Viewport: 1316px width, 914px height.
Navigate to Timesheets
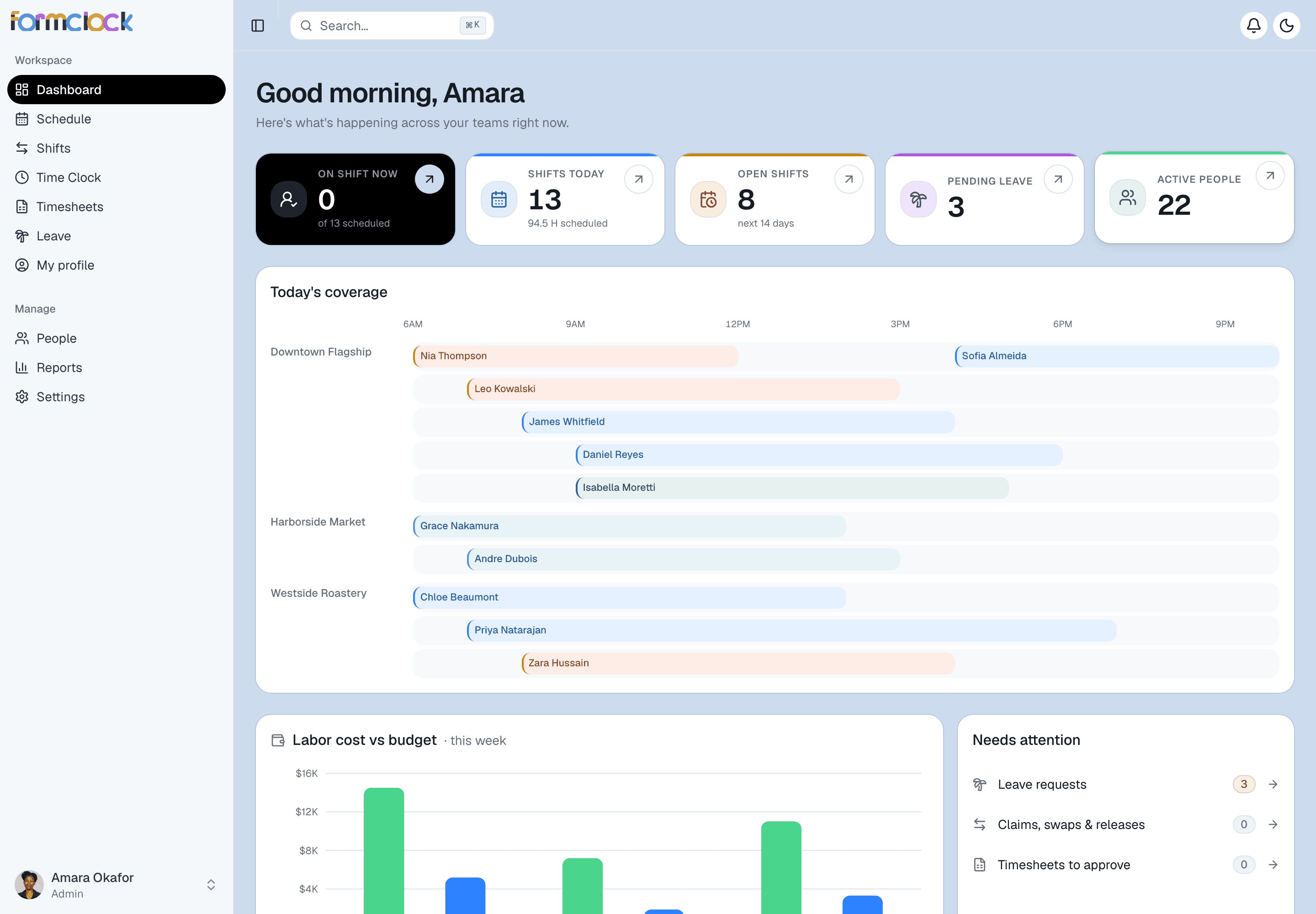point(116,207)
